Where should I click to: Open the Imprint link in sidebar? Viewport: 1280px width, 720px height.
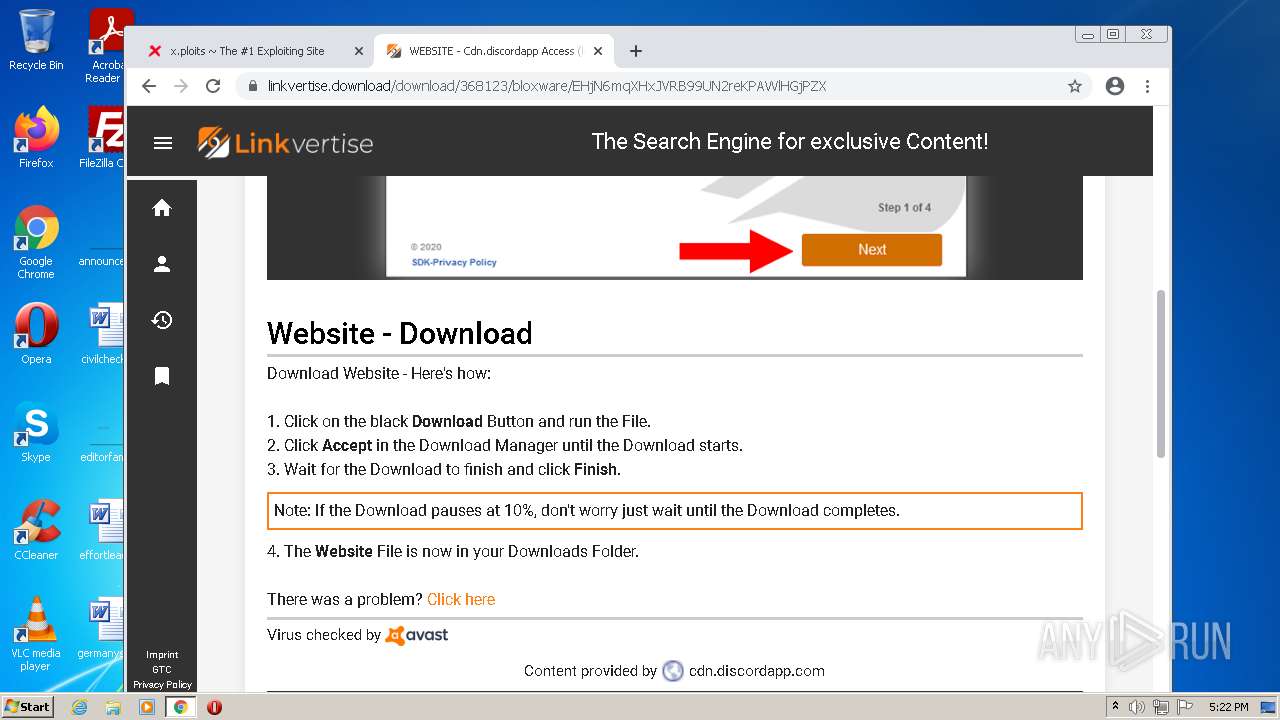(x=162, y=655)
